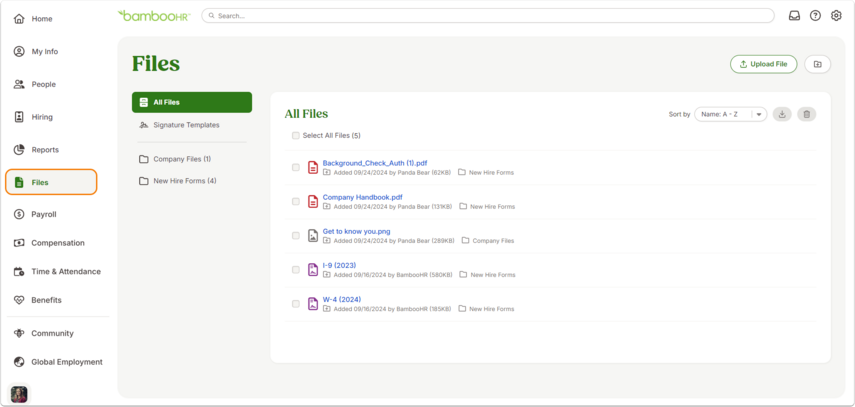Open the Get to know you.png link

pos(357,231)
